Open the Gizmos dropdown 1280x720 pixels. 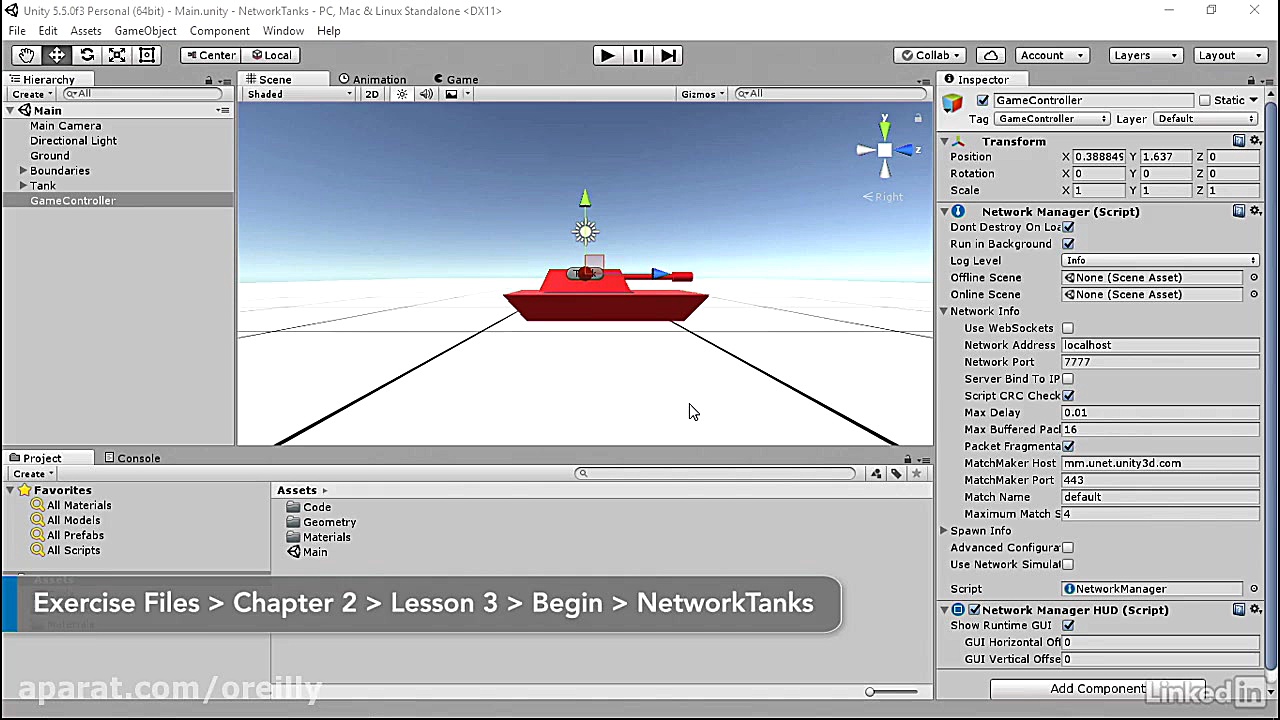702,94
